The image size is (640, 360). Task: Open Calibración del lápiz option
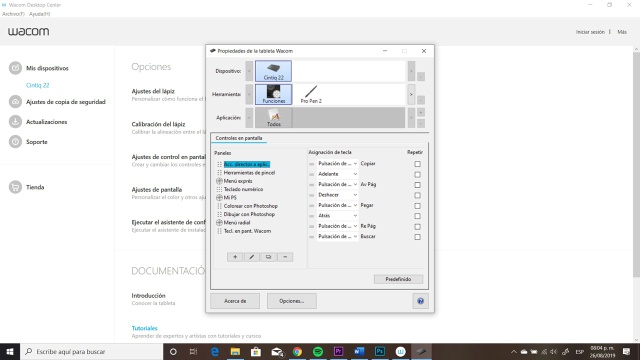(158, 124)
